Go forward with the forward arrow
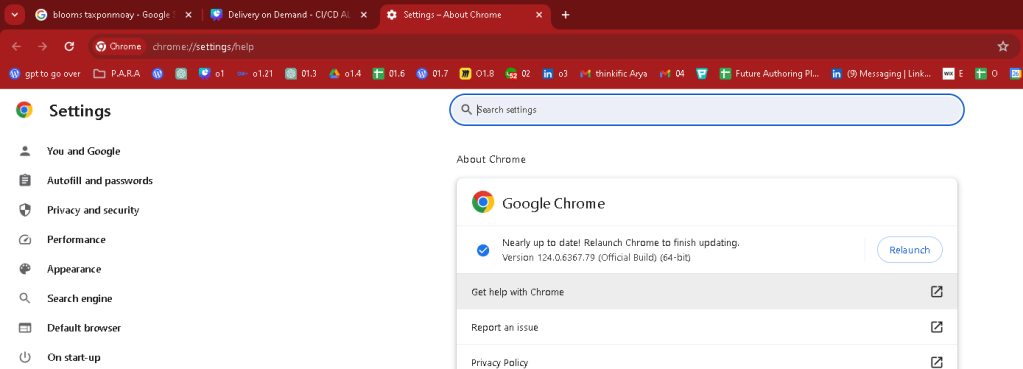Viewport: 1023px width, 369px height. point(42,46)
